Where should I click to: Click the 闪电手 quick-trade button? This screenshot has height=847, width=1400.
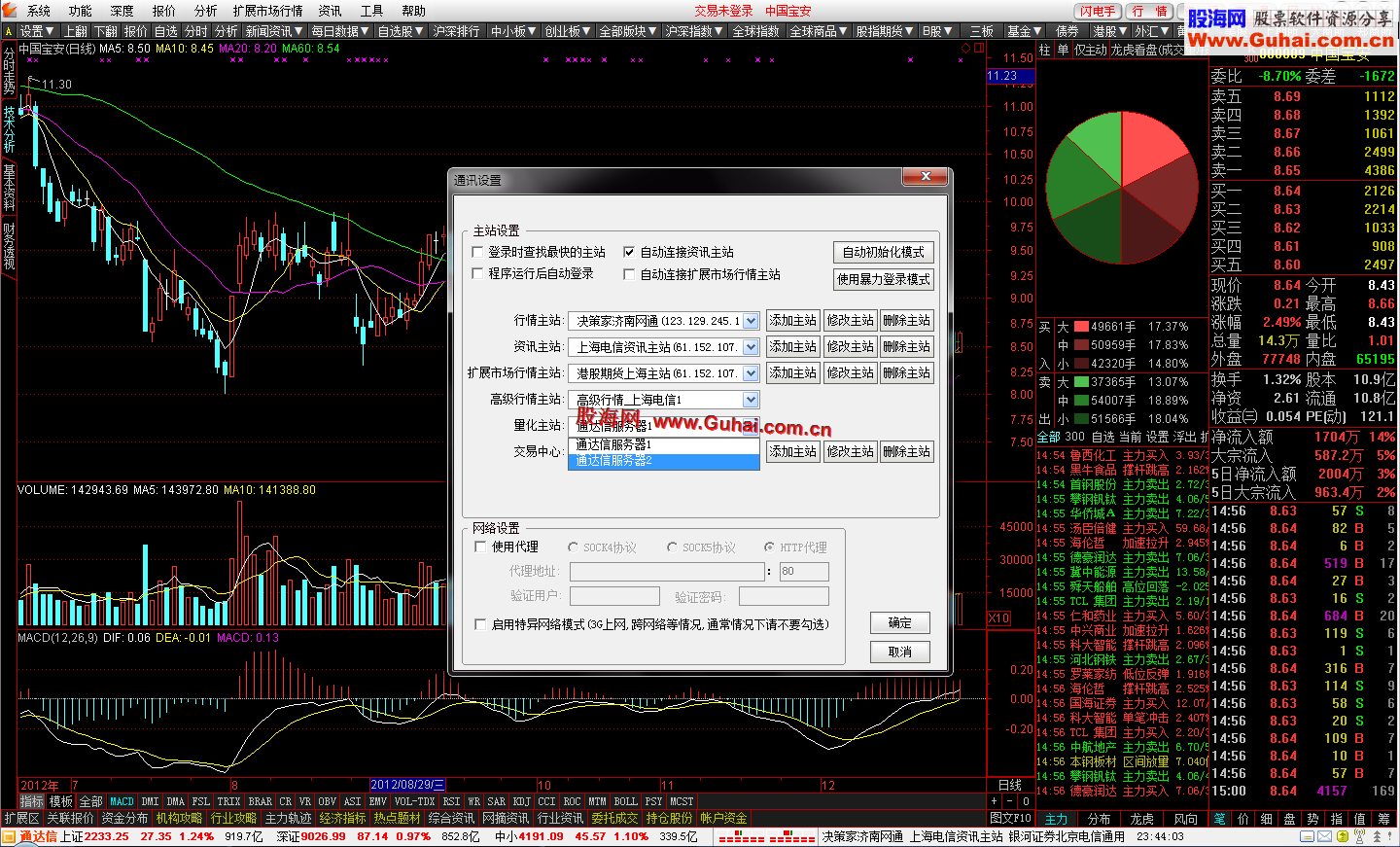tap(1098, 12)
